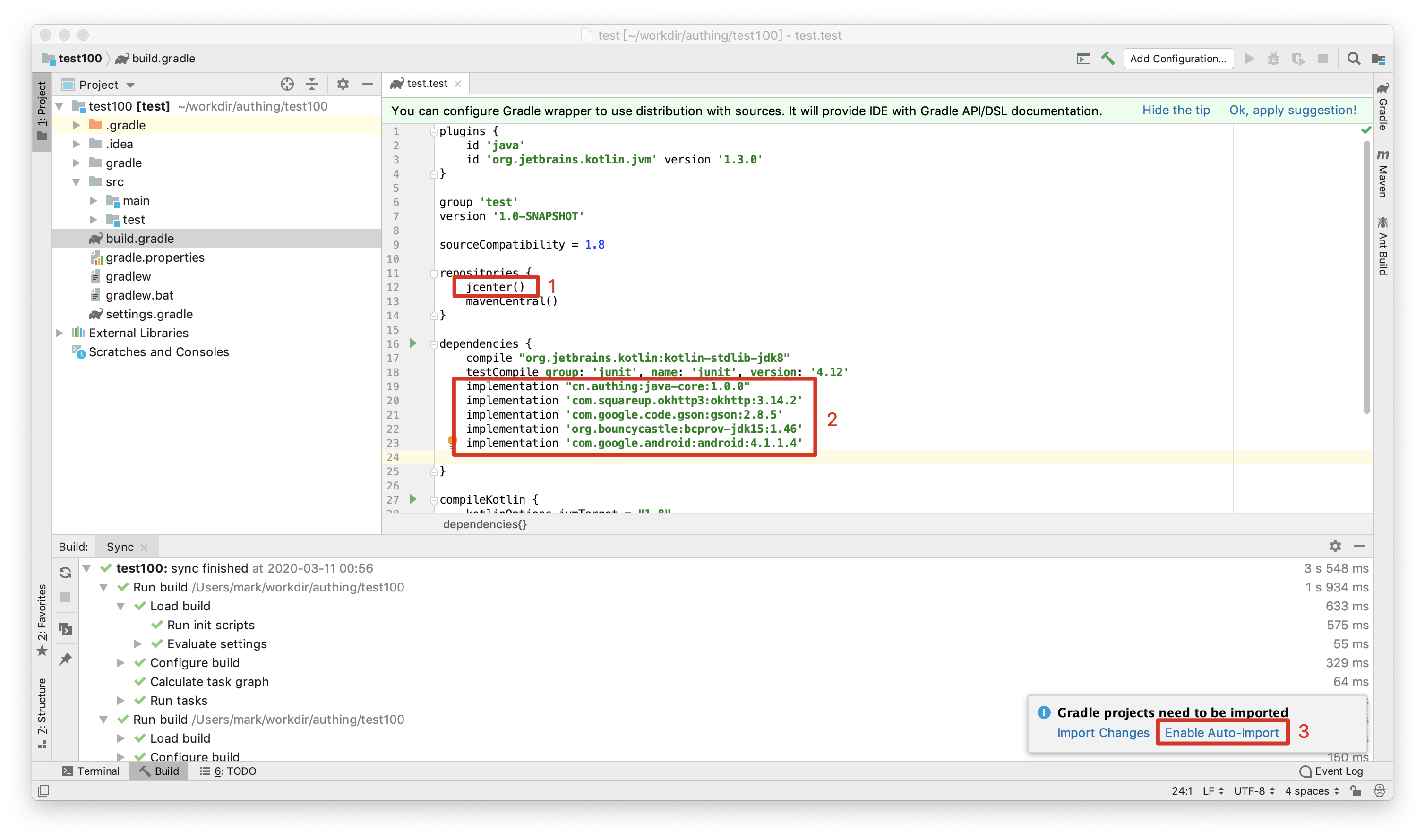1425x840 pixels.
Task: Select settings.gradle file
Action: point(149,314)
